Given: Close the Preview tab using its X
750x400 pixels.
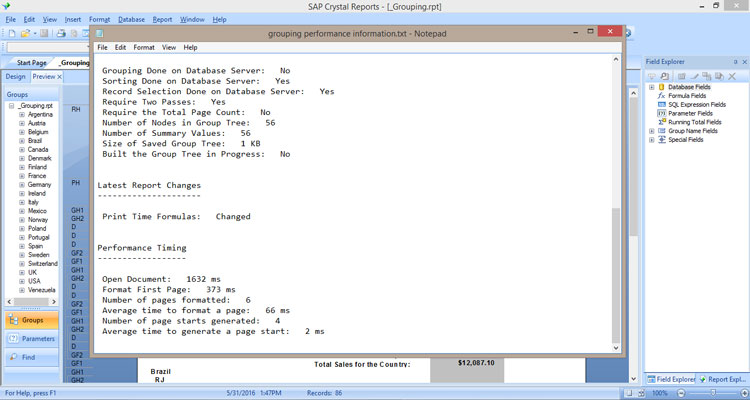Looking at the screenshot, I should [59, 77].
